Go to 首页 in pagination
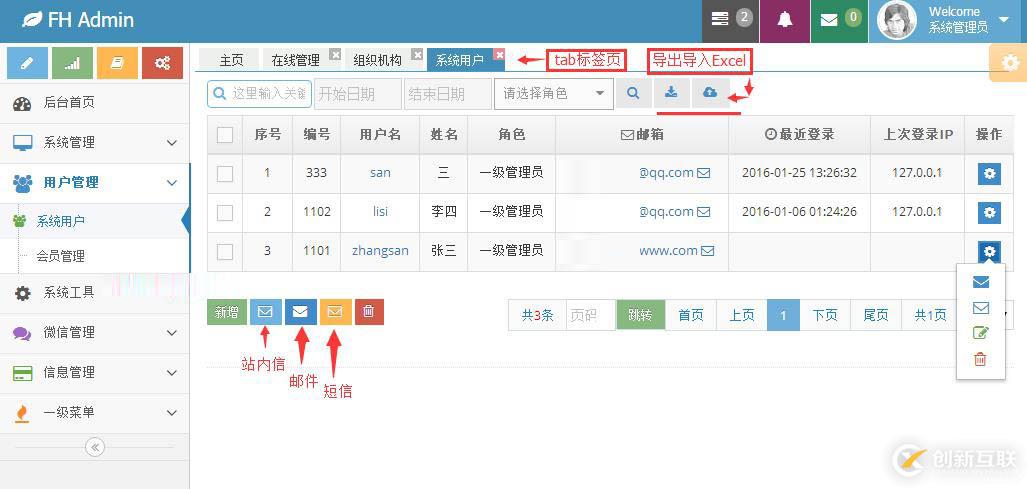This screenshot has height=489, width=1027. click(690, 316)
